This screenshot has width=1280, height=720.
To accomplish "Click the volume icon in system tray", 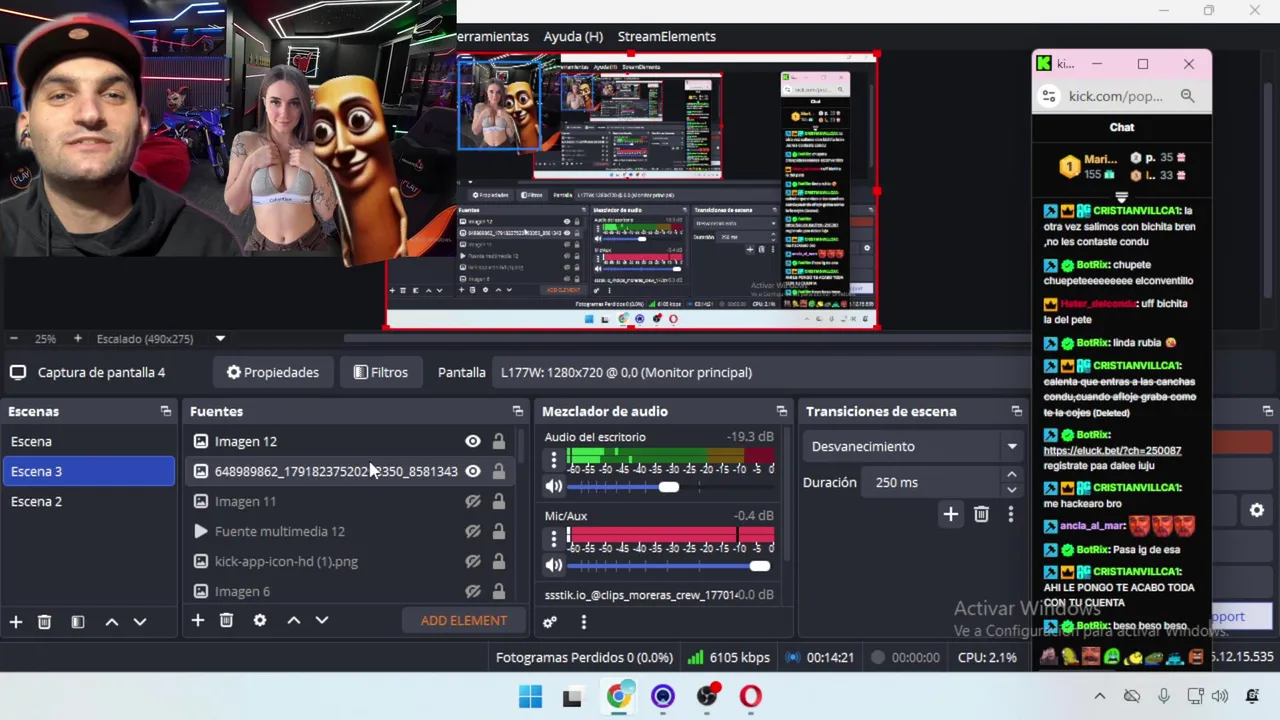I will tap(1220, 696).
